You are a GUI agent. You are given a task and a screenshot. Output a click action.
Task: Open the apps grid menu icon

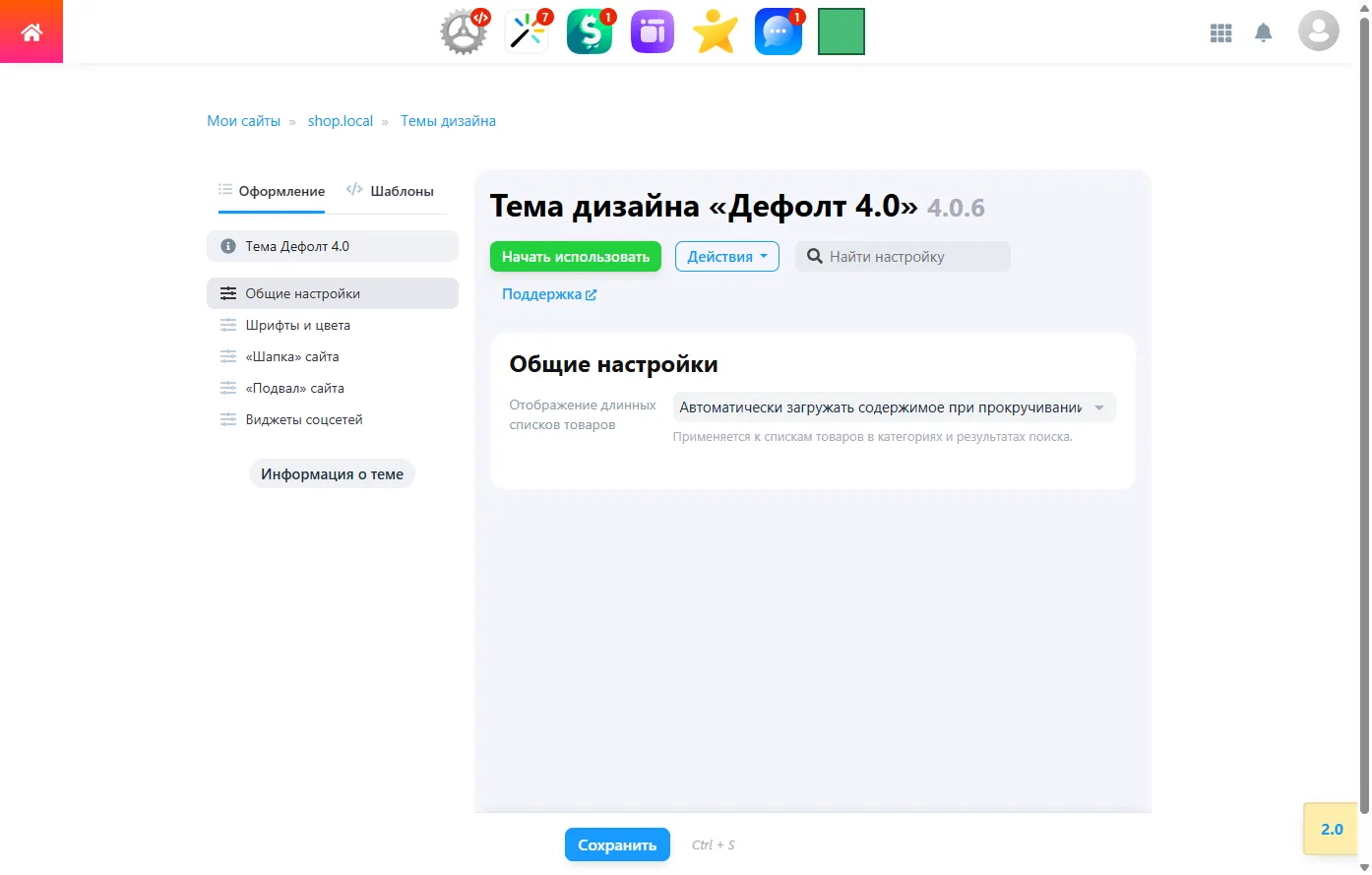pyautogui.click(x=1220, y=32)
